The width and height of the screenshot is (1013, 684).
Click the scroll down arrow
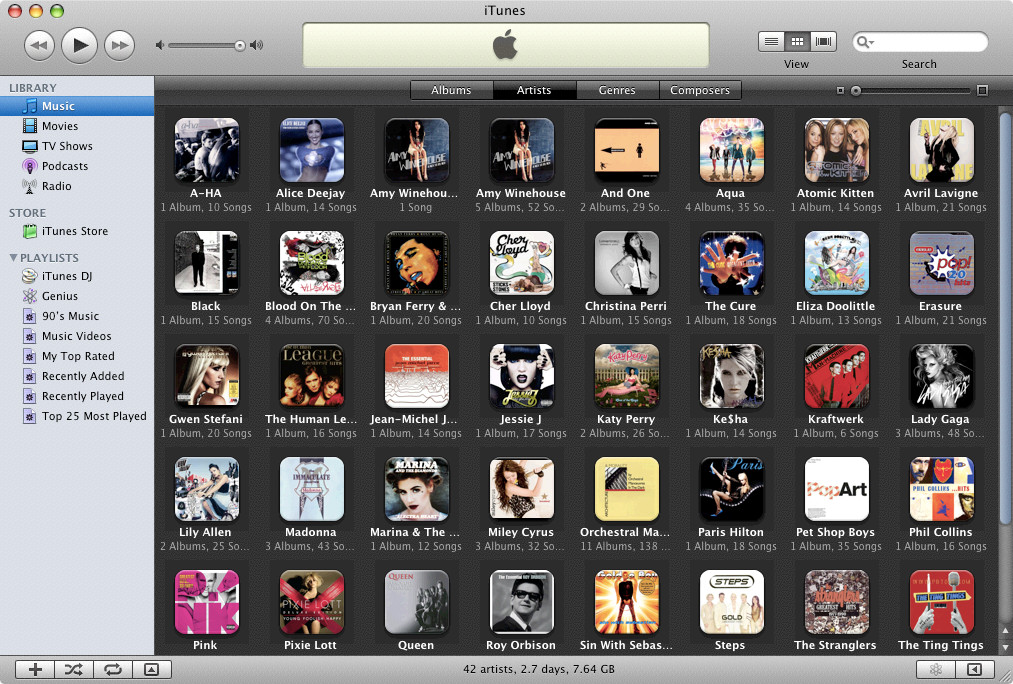coord(1005,647)
